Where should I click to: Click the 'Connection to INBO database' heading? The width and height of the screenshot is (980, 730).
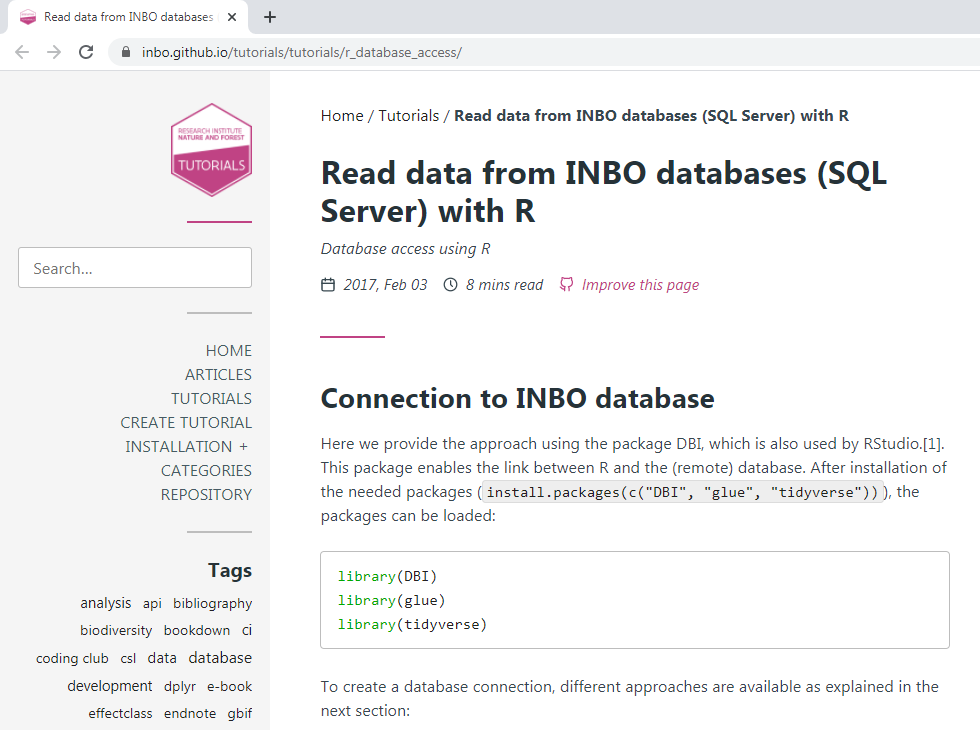[518, 399]
